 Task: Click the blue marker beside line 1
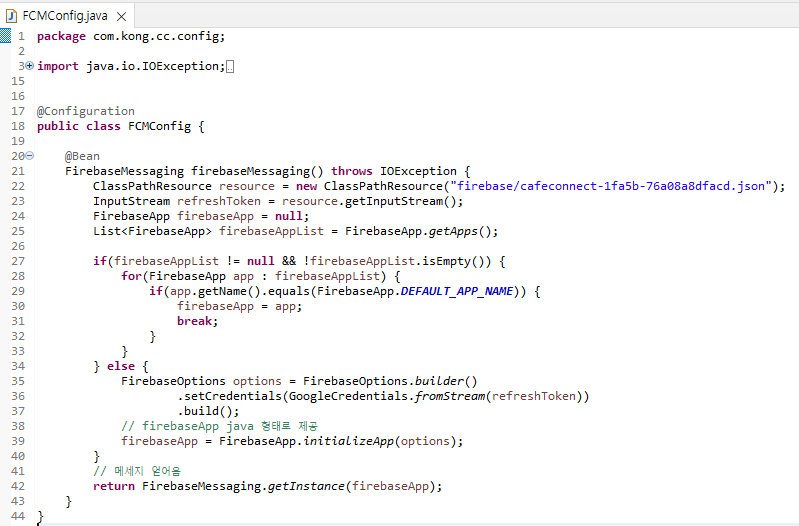click(5, 36)
